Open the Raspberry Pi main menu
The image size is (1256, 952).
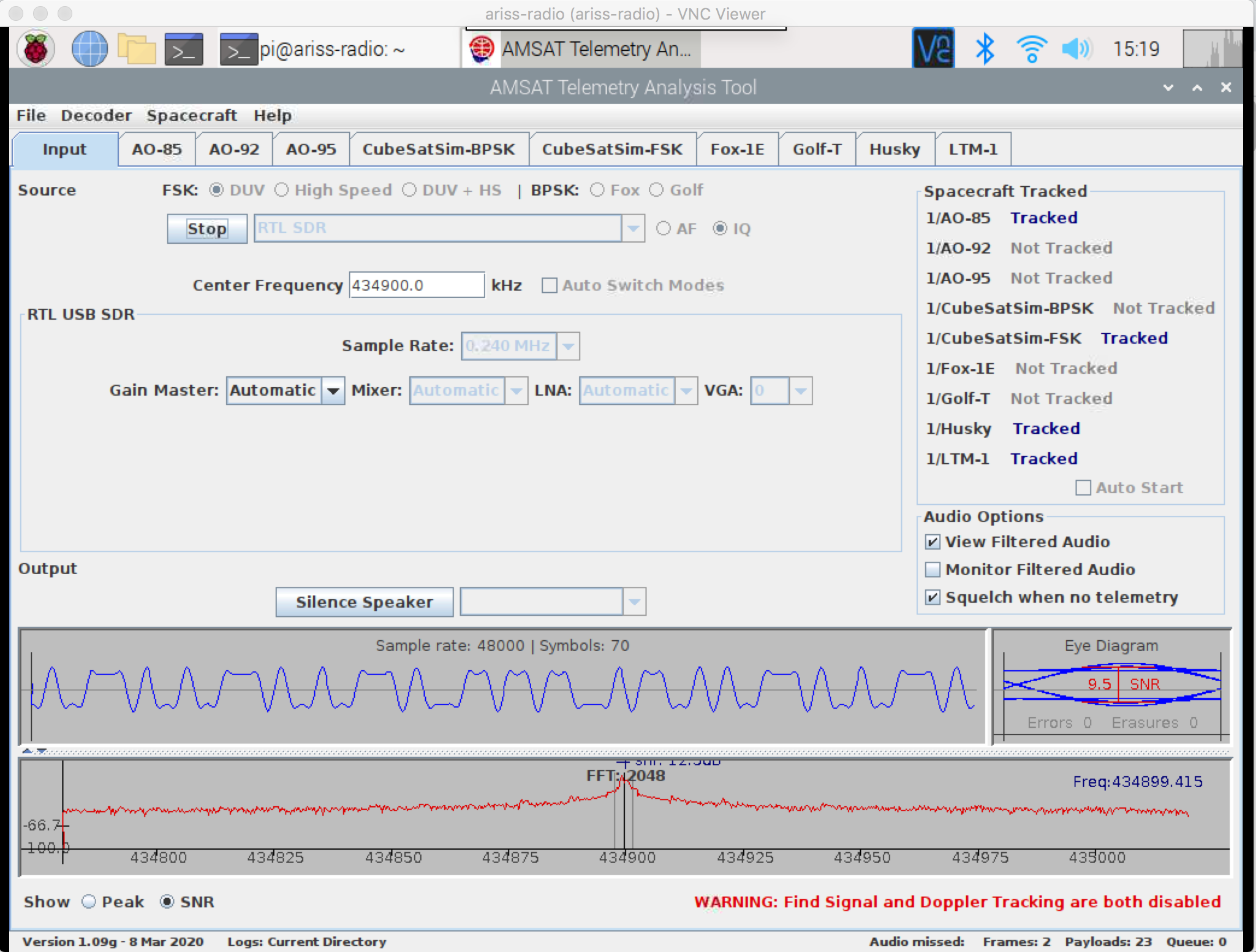[x=36, y=48]
